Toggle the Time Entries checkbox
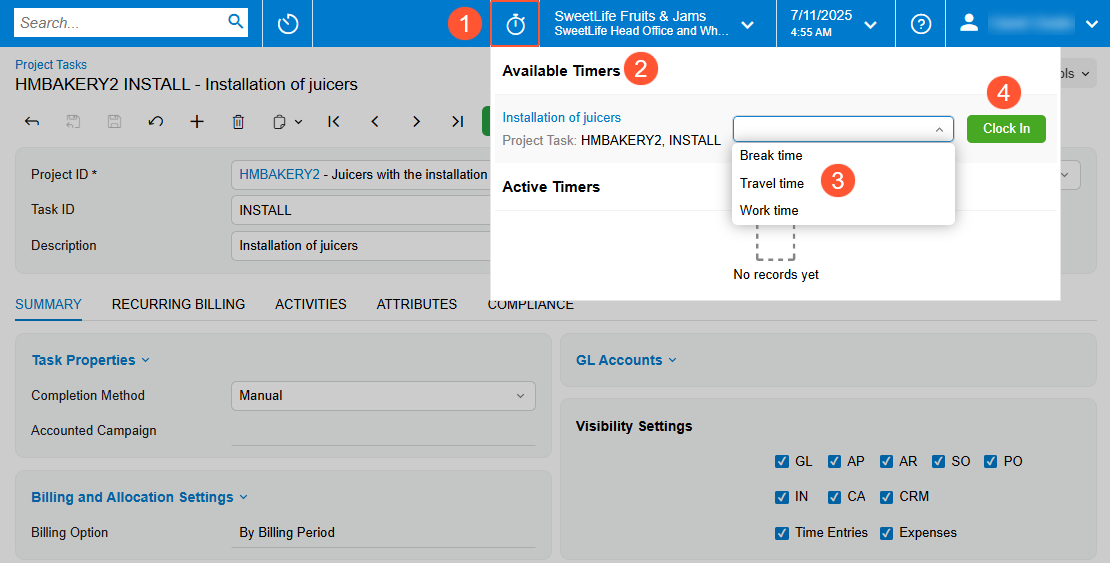 [x=782, y=533]
